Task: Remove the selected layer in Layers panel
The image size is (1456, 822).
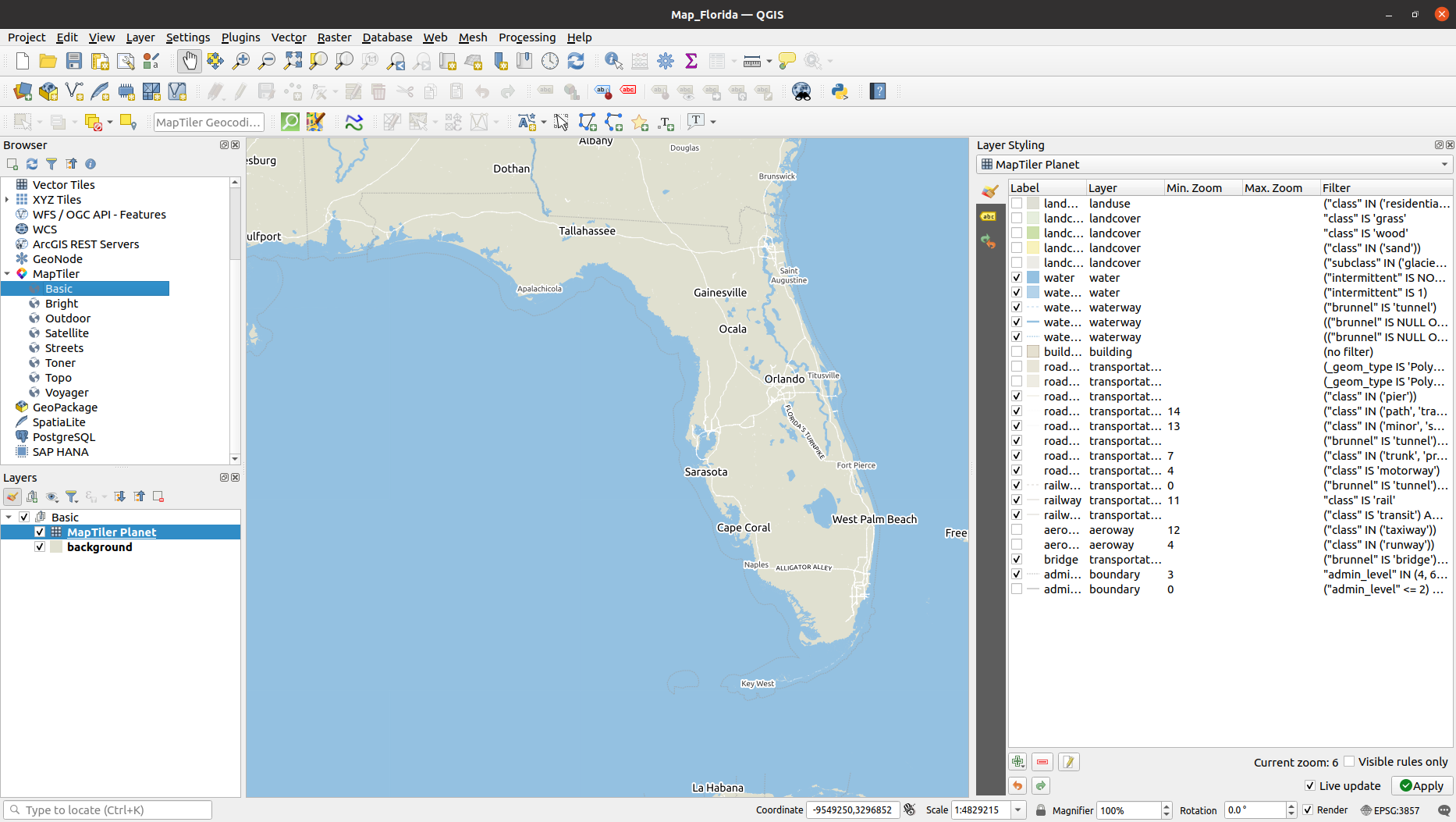Action: pos(158,496)
